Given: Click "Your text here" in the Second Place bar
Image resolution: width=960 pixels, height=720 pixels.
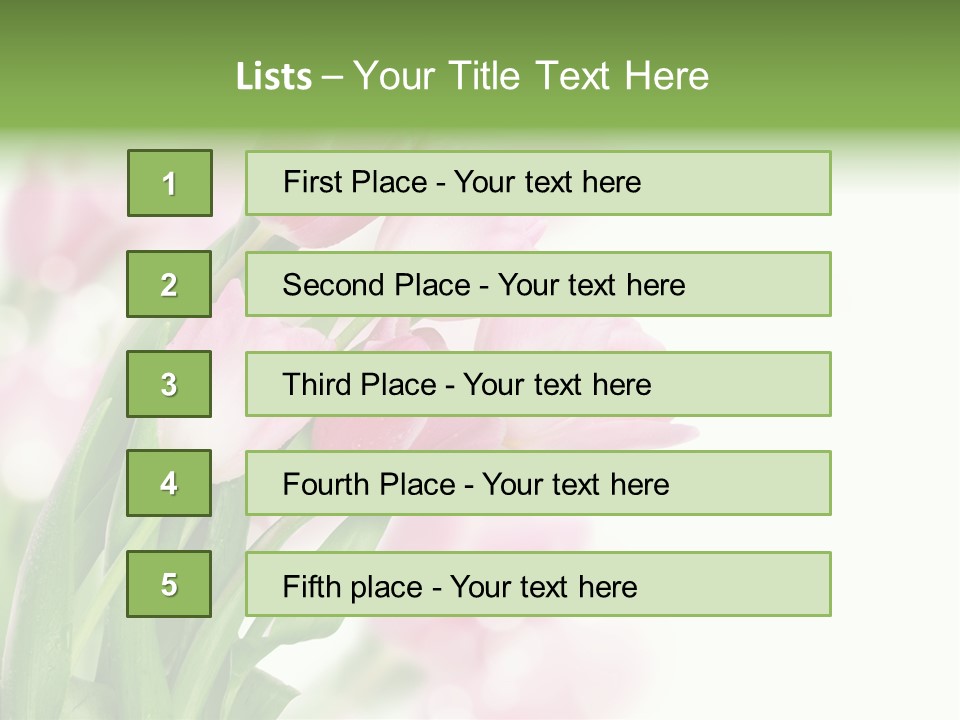Looking at the screenshot, I should tap(591, 285).
